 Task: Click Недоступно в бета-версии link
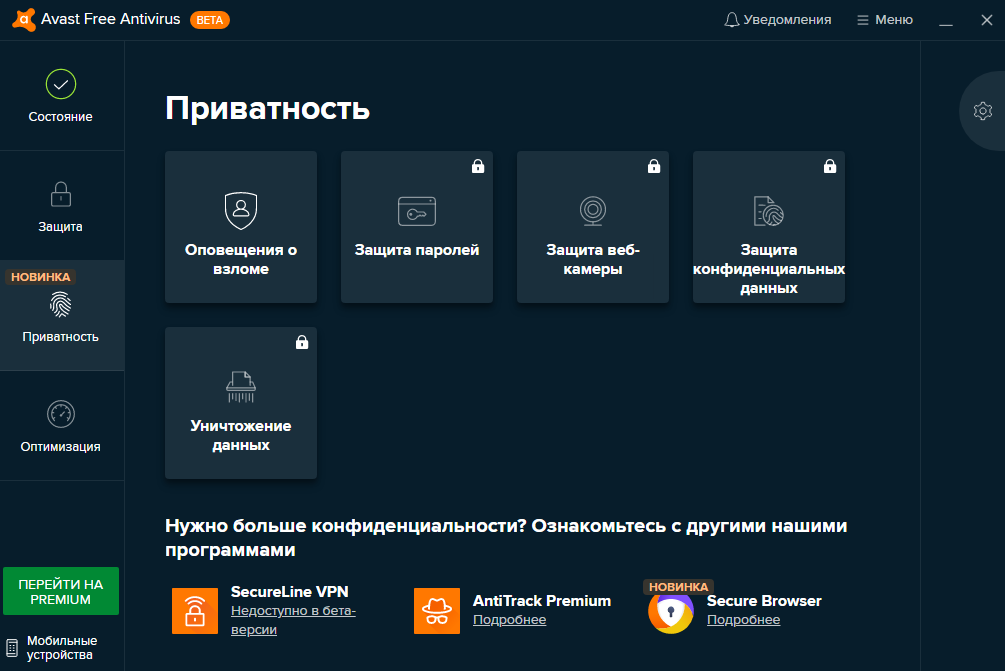(293, 620)
